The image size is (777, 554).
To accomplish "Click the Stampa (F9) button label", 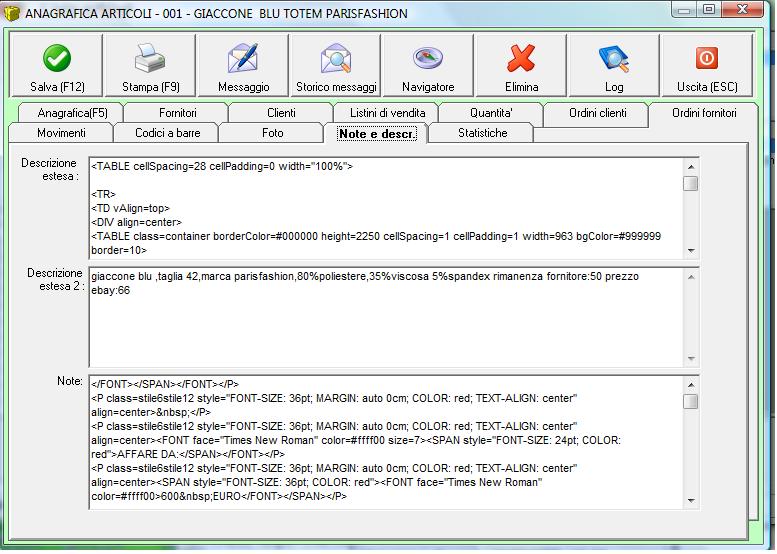I will tap(151, 87).
